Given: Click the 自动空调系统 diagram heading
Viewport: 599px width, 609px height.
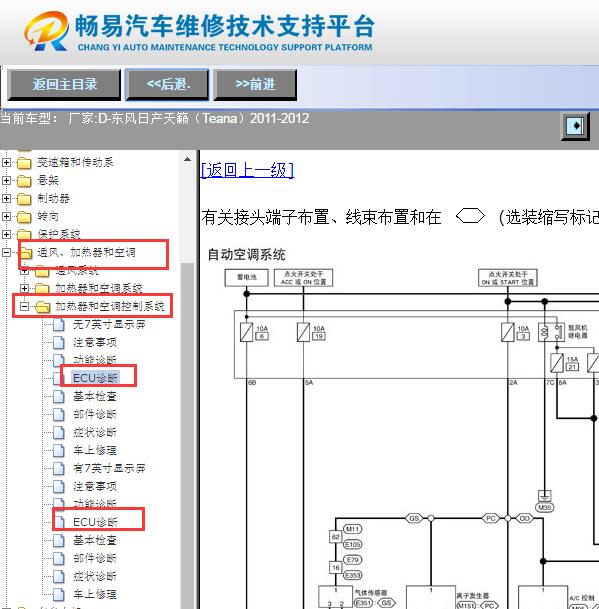Looking at the screenshot, I should tap(247, 255).
